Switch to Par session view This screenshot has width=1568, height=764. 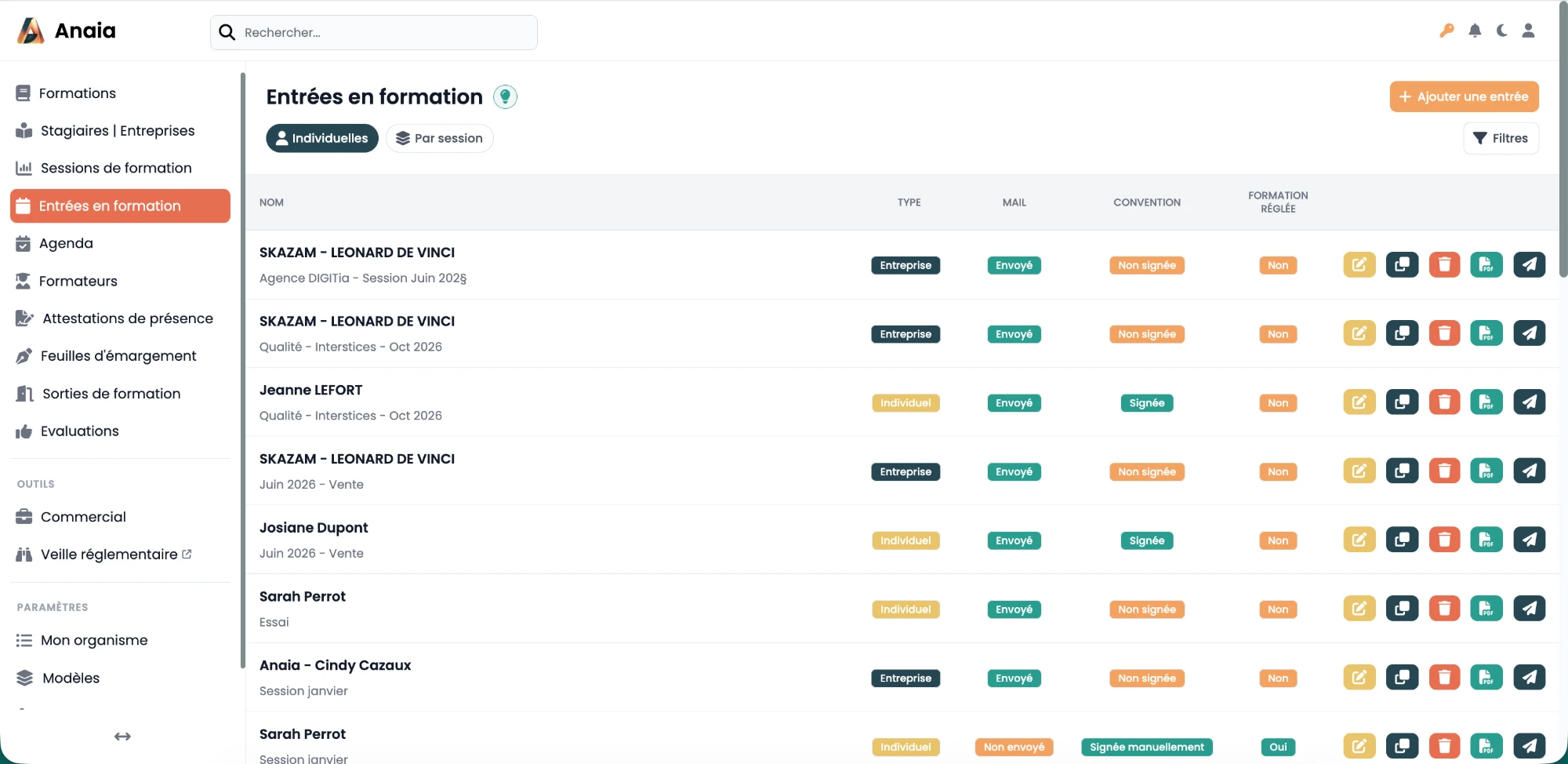[x=439, y=138]
